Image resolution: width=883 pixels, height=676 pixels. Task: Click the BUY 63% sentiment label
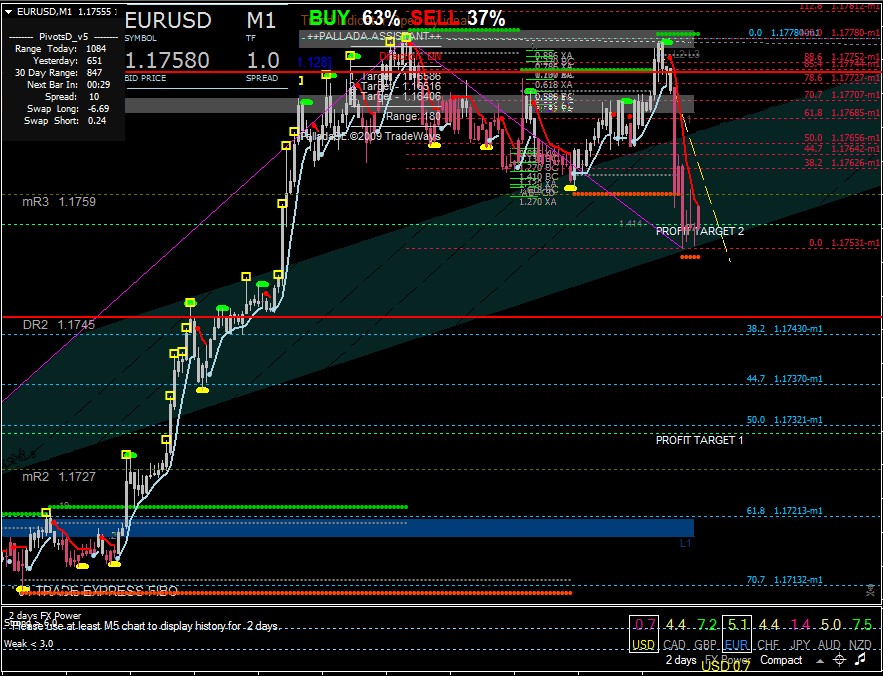354,19
